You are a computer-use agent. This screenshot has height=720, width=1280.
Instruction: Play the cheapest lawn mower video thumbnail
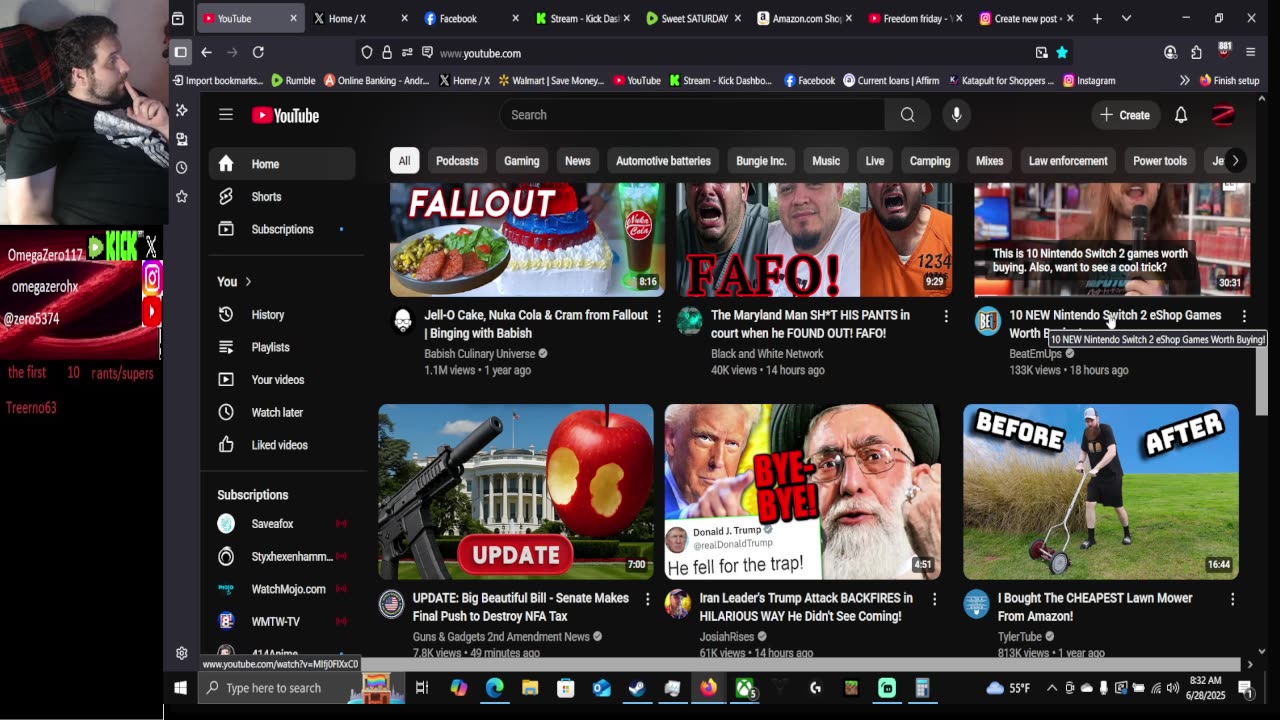[x=1101, y=492]
